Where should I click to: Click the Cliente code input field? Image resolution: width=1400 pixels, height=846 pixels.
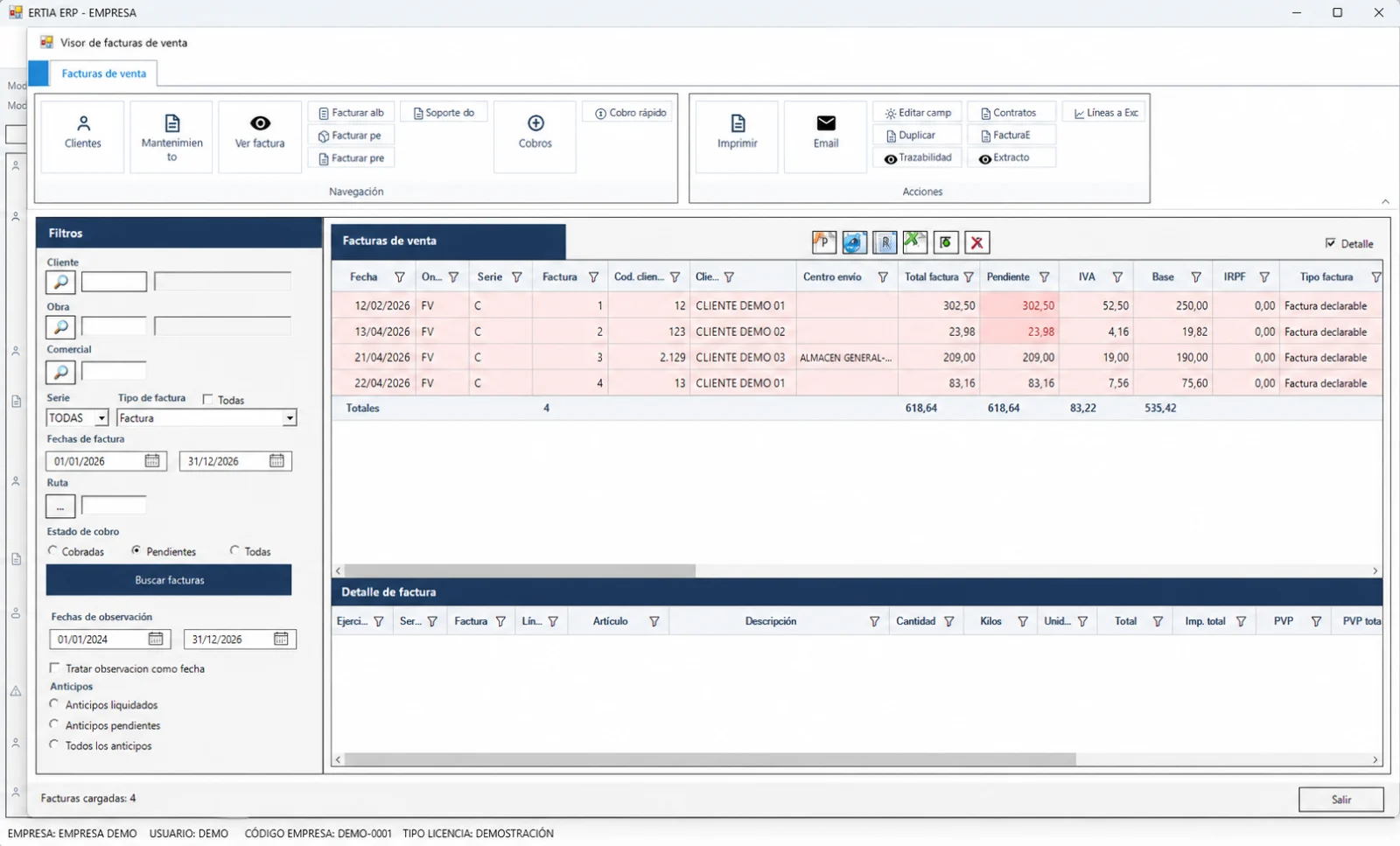pyautogui.click(x=114, y=282)
